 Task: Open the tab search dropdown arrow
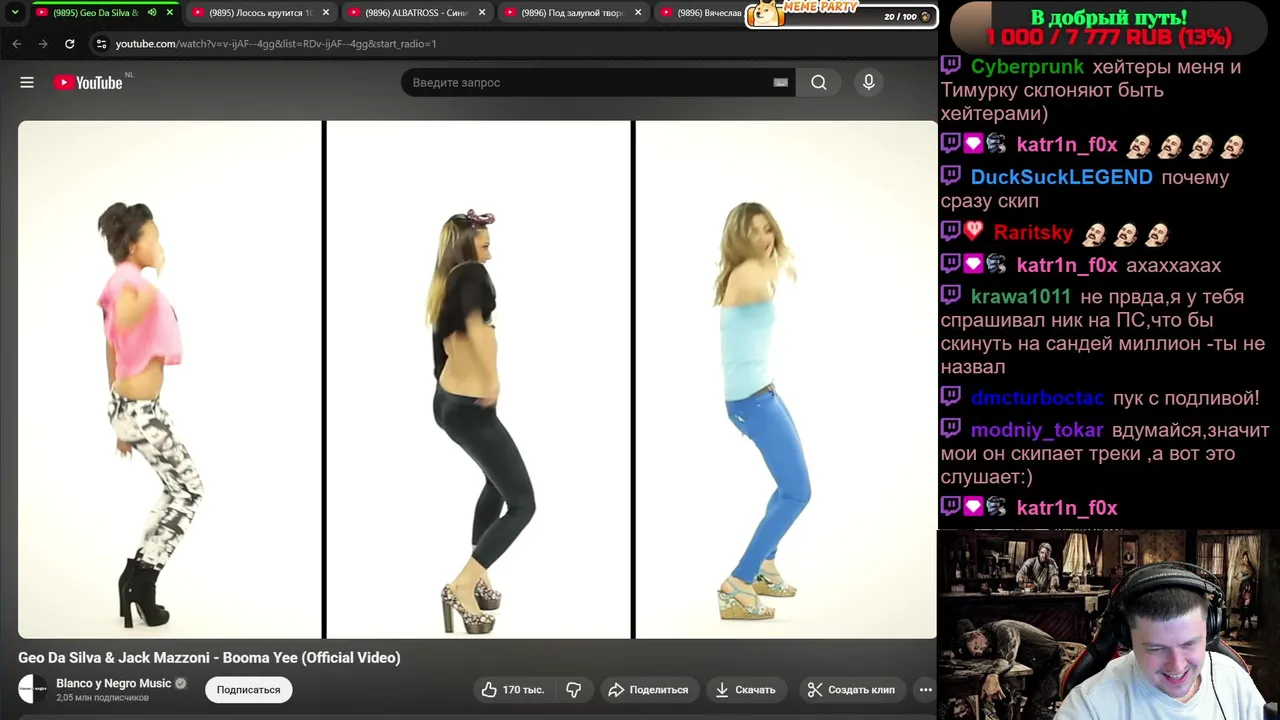(x=14, y=12)
